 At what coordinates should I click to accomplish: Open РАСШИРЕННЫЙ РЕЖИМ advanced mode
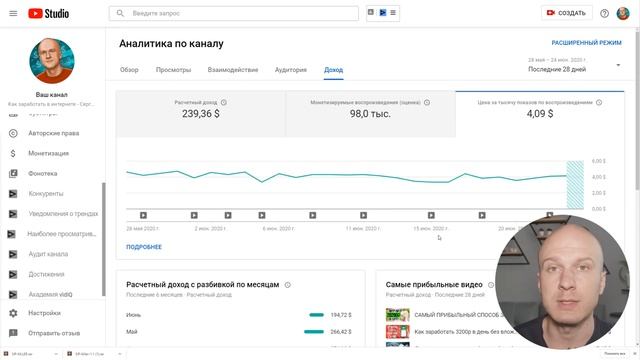point(587,42)
